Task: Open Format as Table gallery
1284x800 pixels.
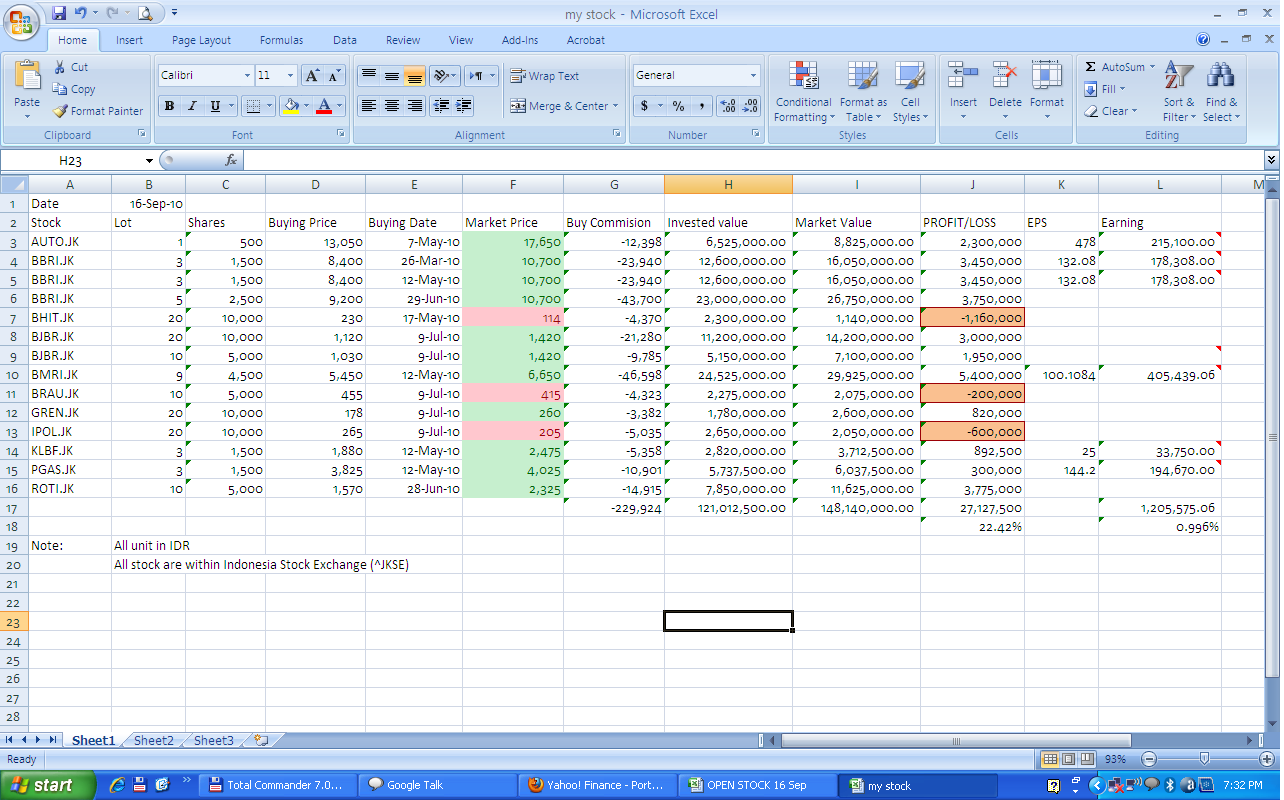Action: pyautogui.click(x=863, y=91)
